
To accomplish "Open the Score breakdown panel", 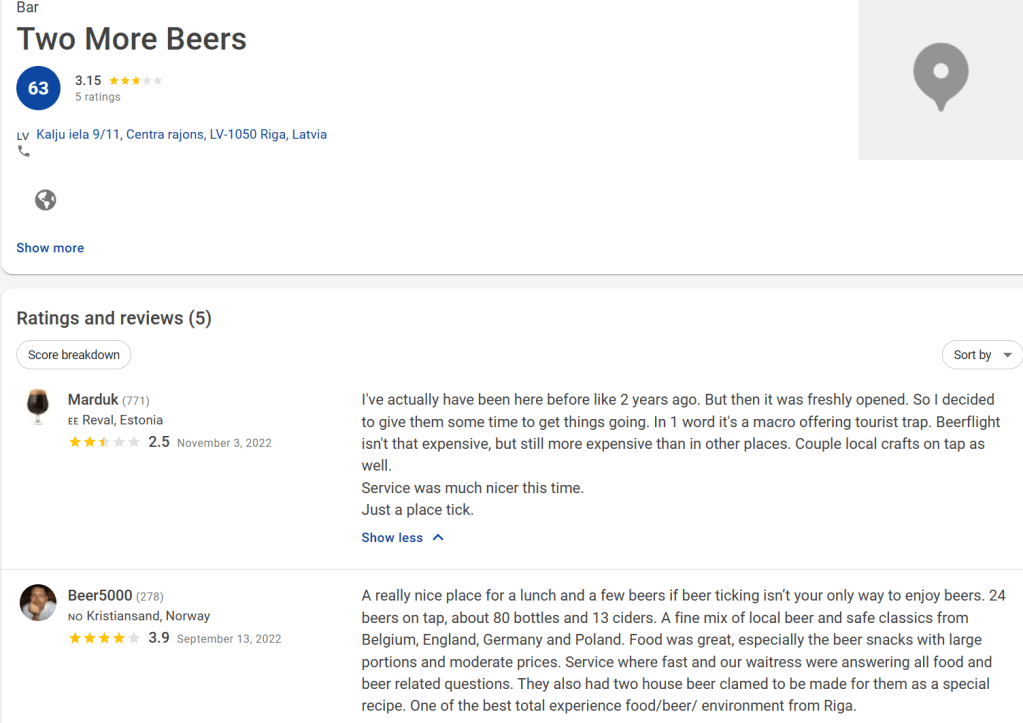I will pos(74,355).
